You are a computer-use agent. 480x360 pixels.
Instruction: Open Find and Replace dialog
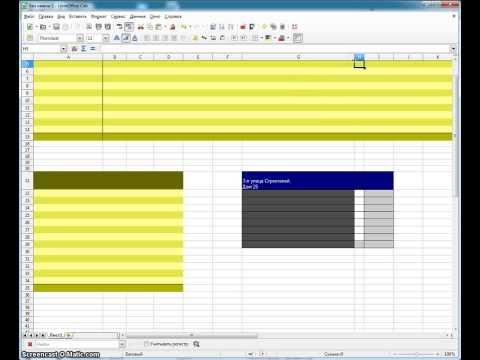pos(196,344)
